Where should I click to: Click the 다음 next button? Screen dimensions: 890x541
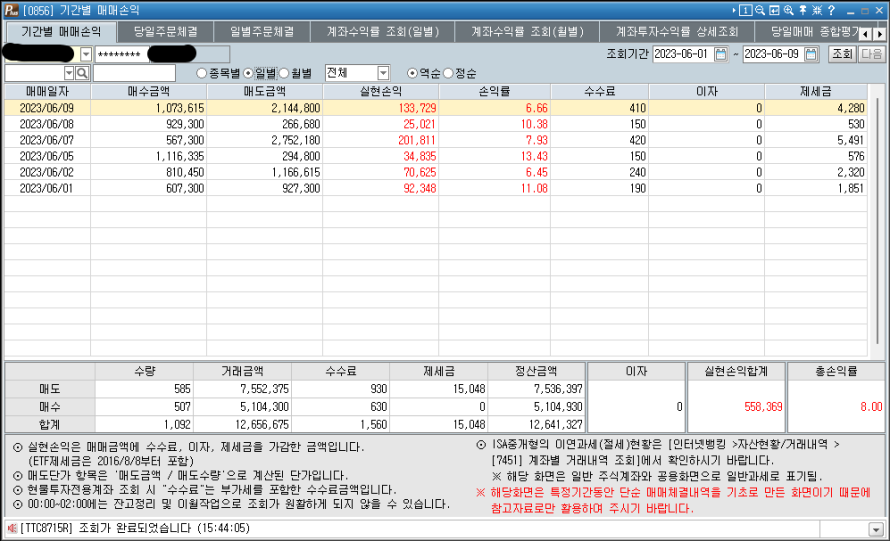(871, 54)
